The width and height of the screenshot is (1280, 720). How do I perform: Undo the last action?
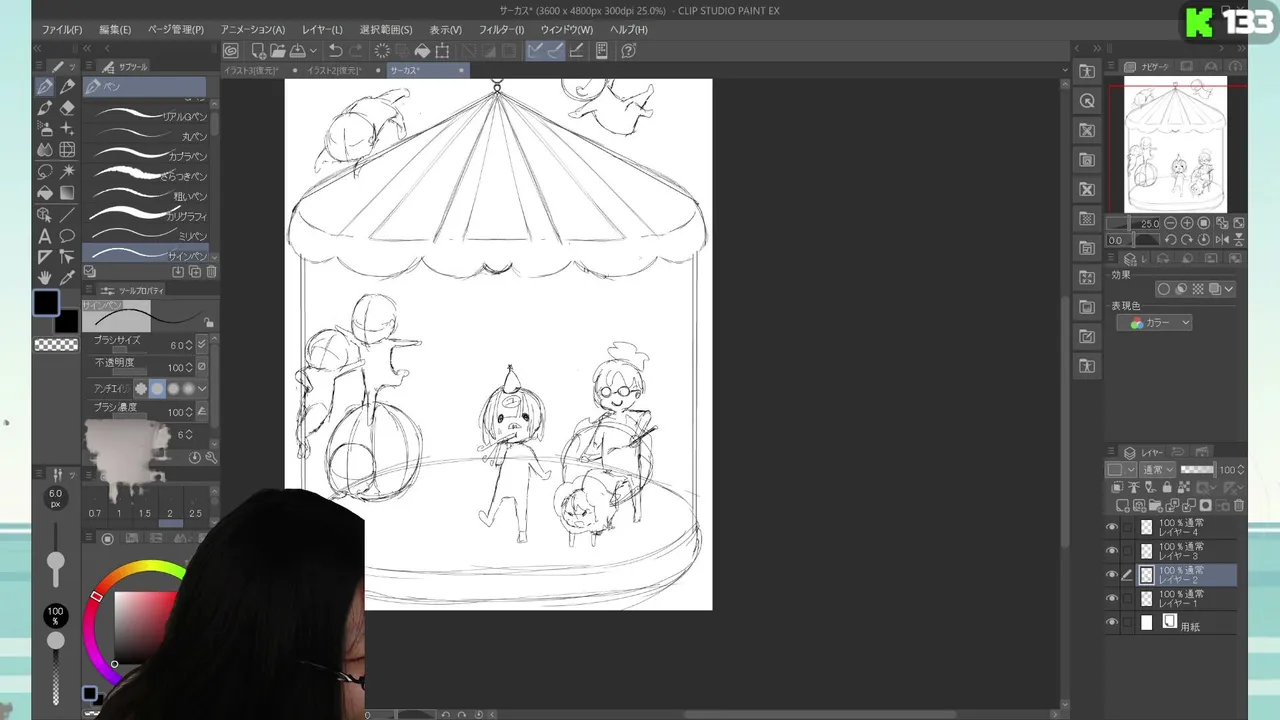click(x=336, y=51)
